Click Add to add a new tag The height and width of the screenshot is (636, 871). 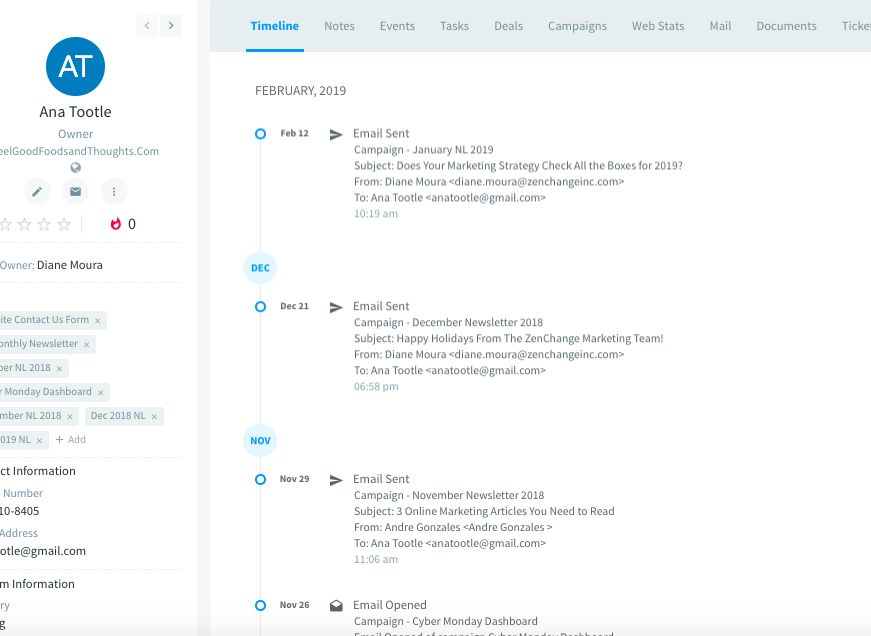pos(71,439)
